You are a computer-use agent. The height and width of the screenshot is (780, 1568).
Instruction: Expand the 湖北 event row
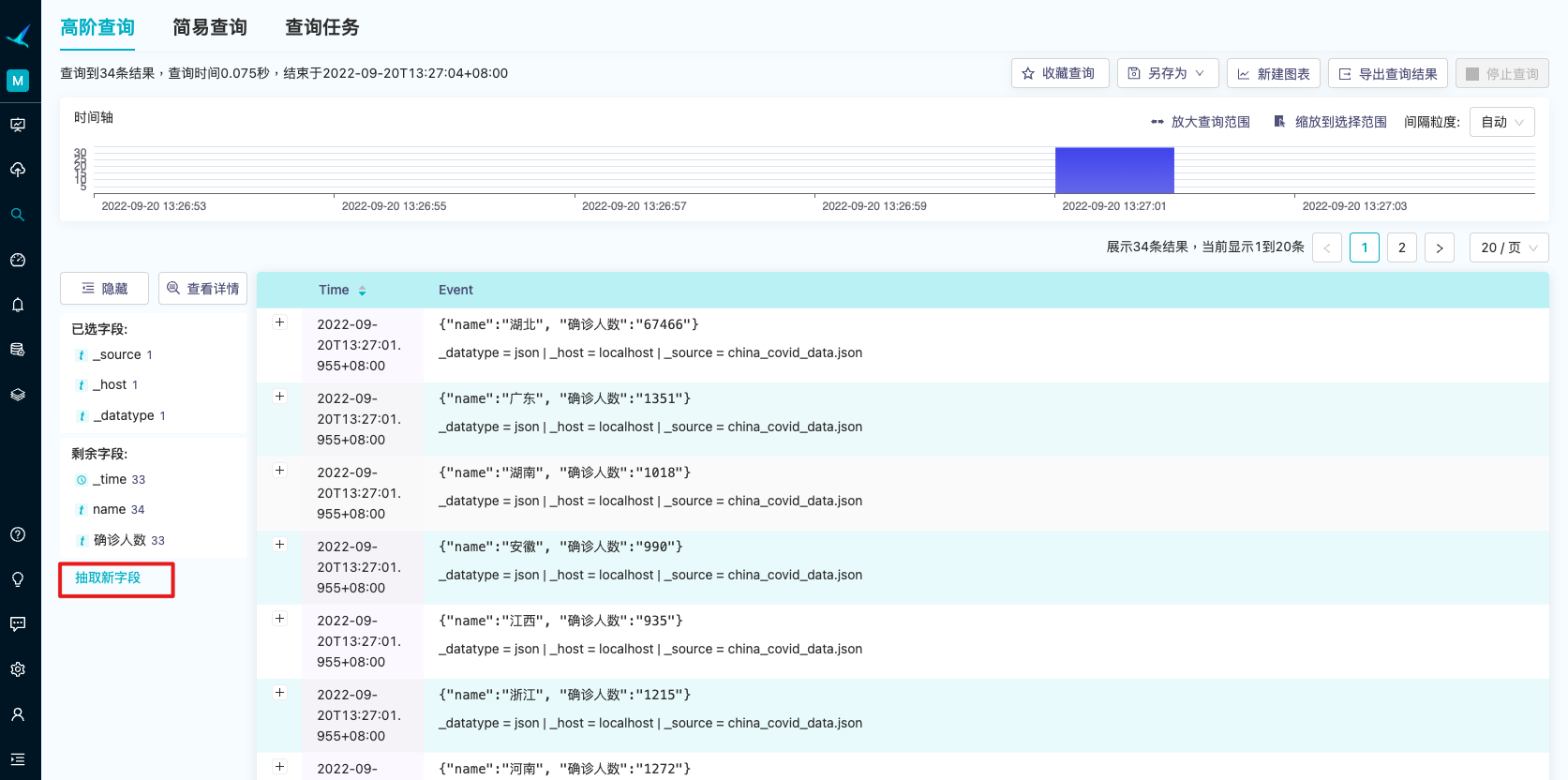[279, 322]
